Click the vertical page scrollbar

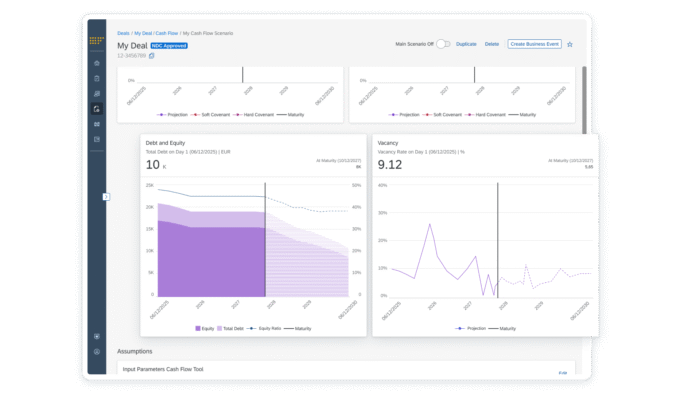[x=584, y=100]
